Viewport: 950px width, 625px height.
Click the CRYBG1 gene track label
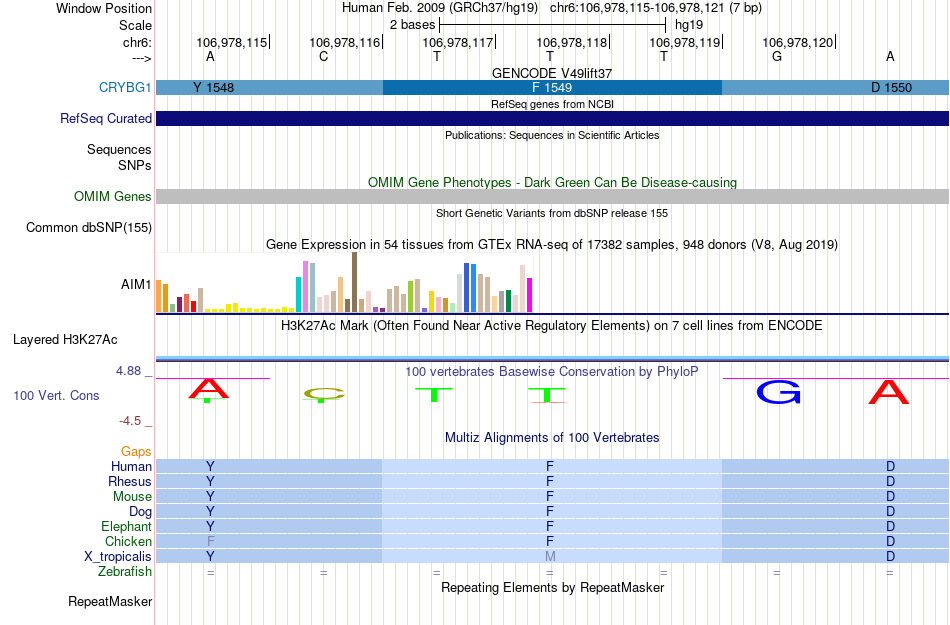[125, 87]
